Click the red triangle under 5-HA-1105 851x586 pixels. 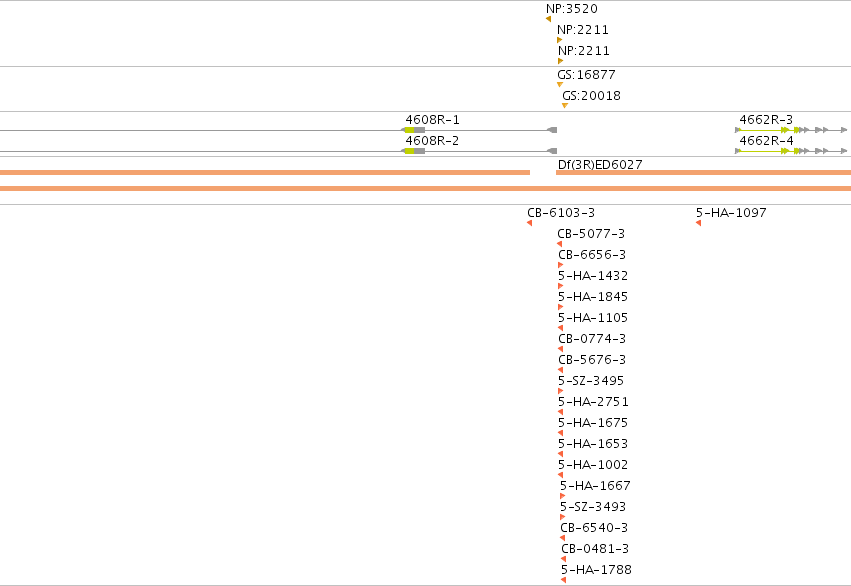(561, 328)
